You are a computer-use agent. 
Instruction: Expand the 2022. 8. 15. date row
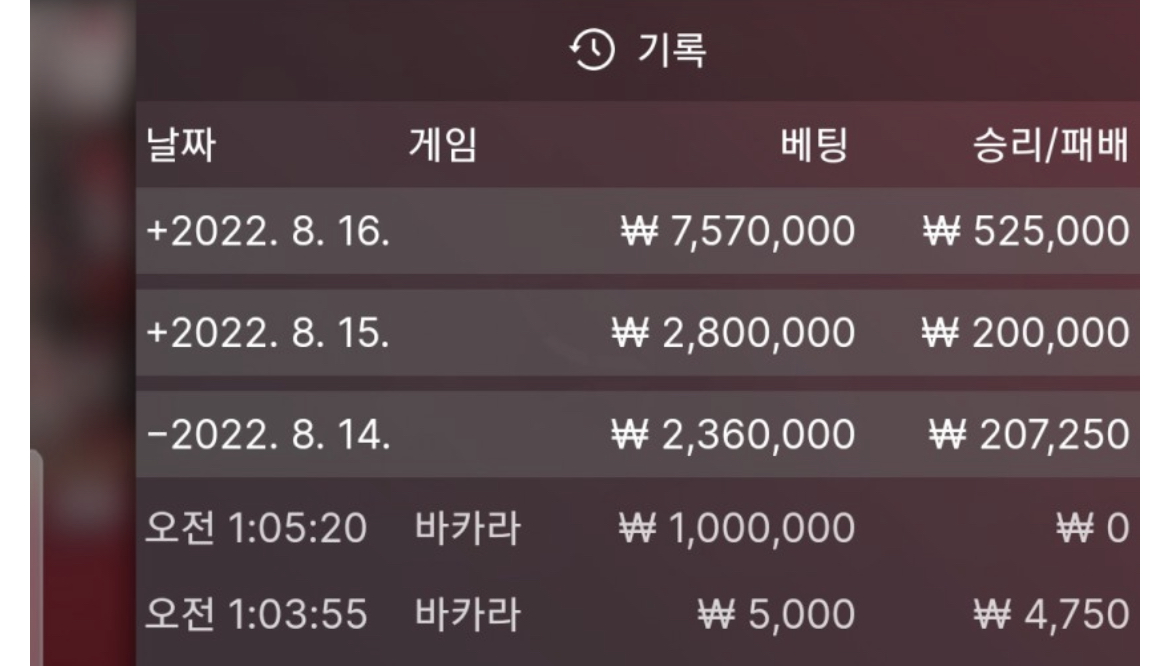pos(267,333)
